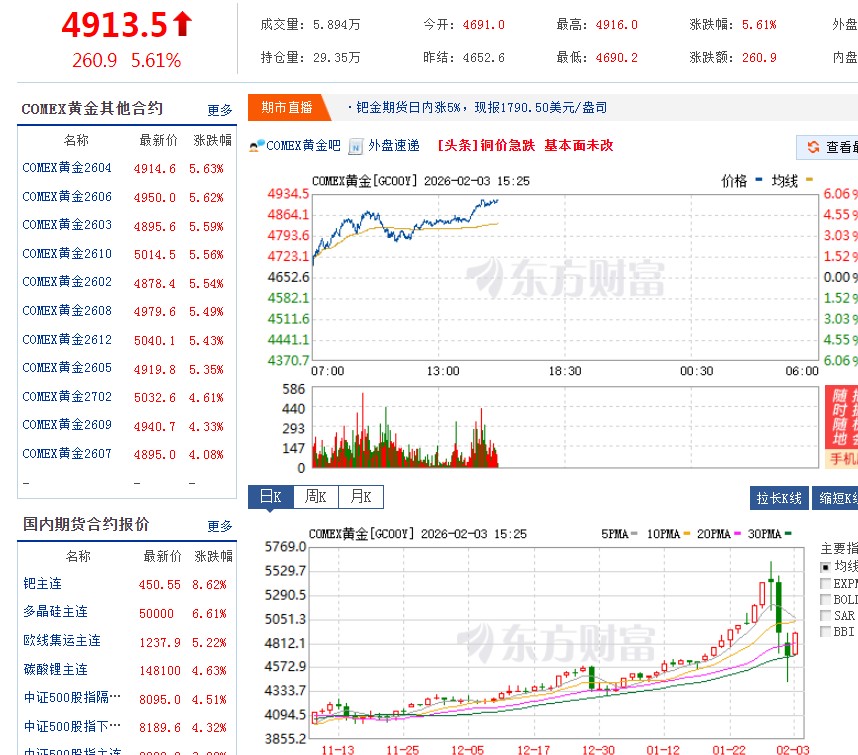
Task: Select the COMEX黄金2604 contract row
Action: click(x=66, y=169)
